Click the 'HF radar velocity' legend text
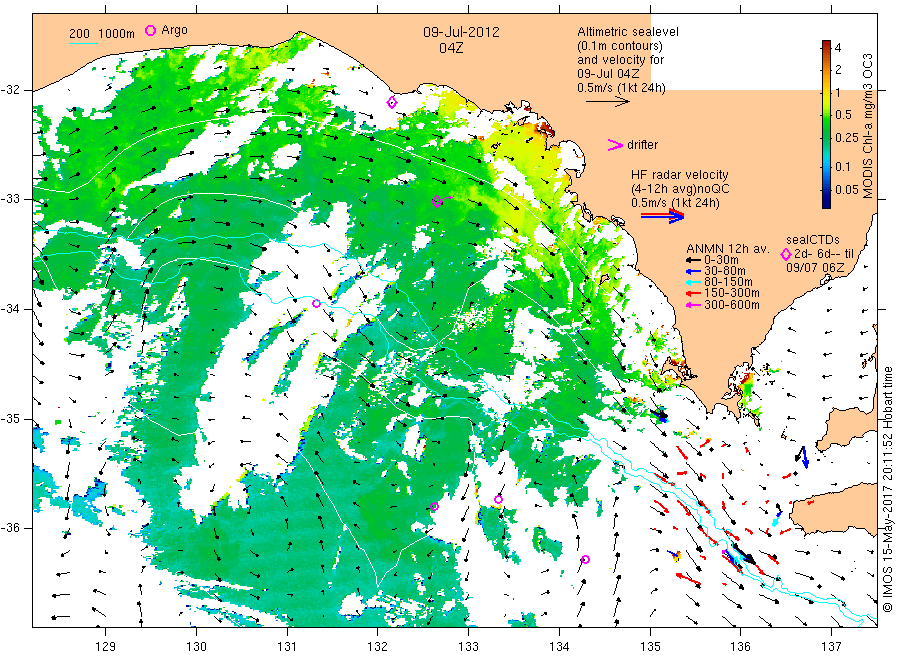 [680, 174]
